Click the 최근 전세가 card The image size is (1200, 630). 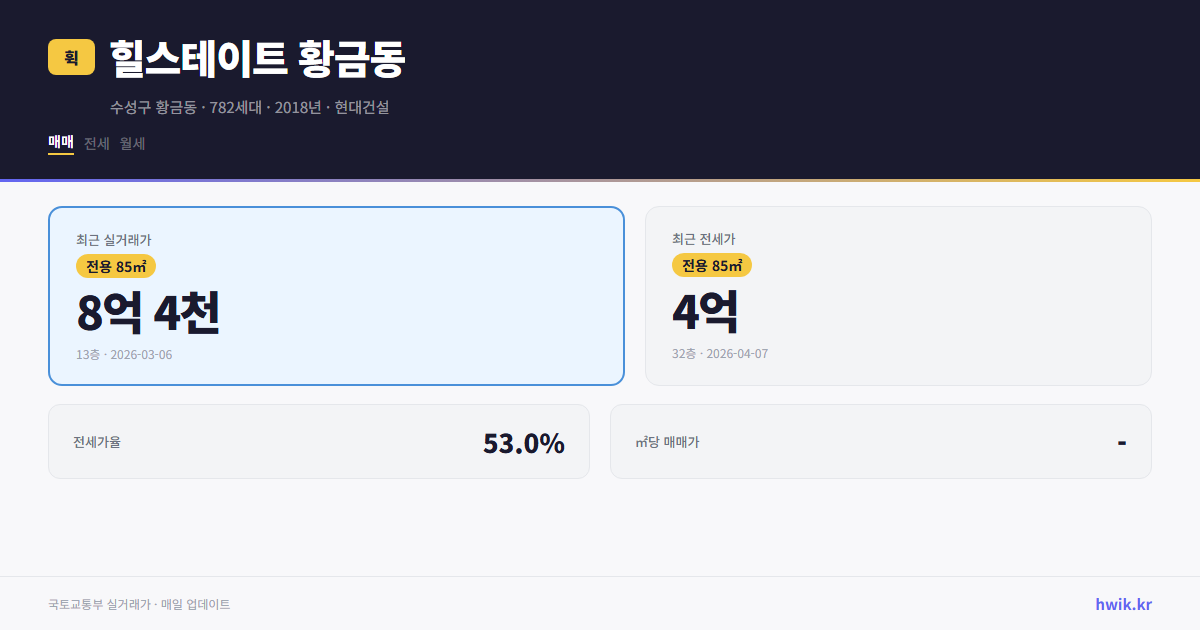898,295
